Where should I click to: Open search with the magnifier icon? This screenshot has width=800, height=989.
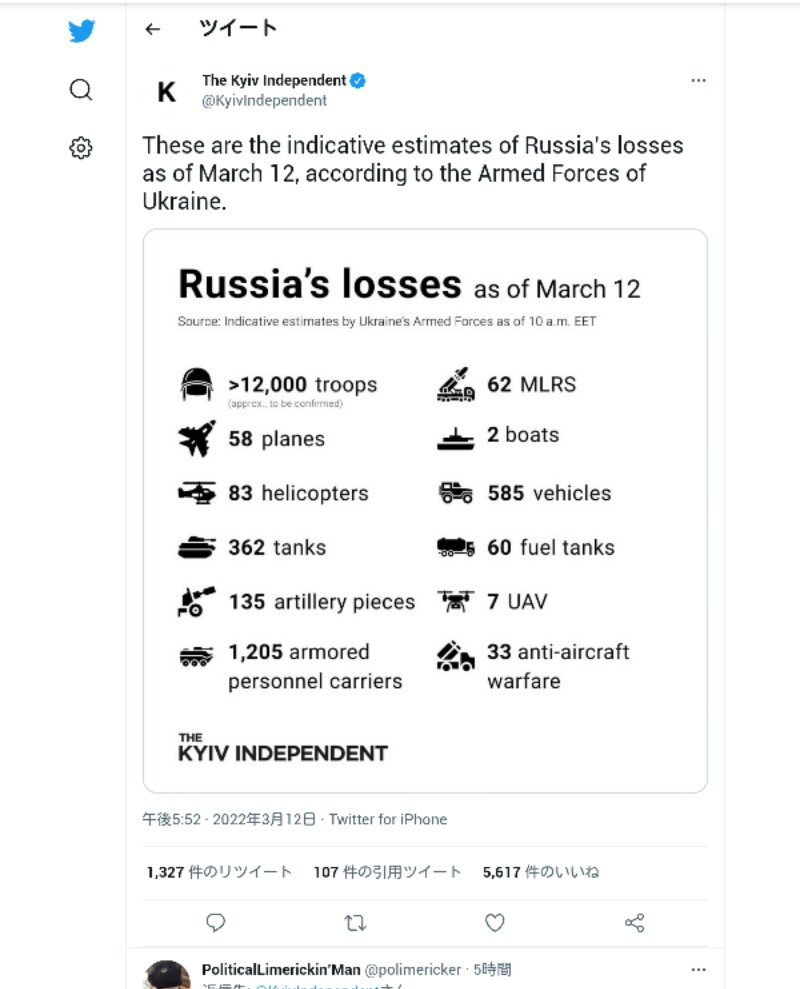(x=81, y=90)
